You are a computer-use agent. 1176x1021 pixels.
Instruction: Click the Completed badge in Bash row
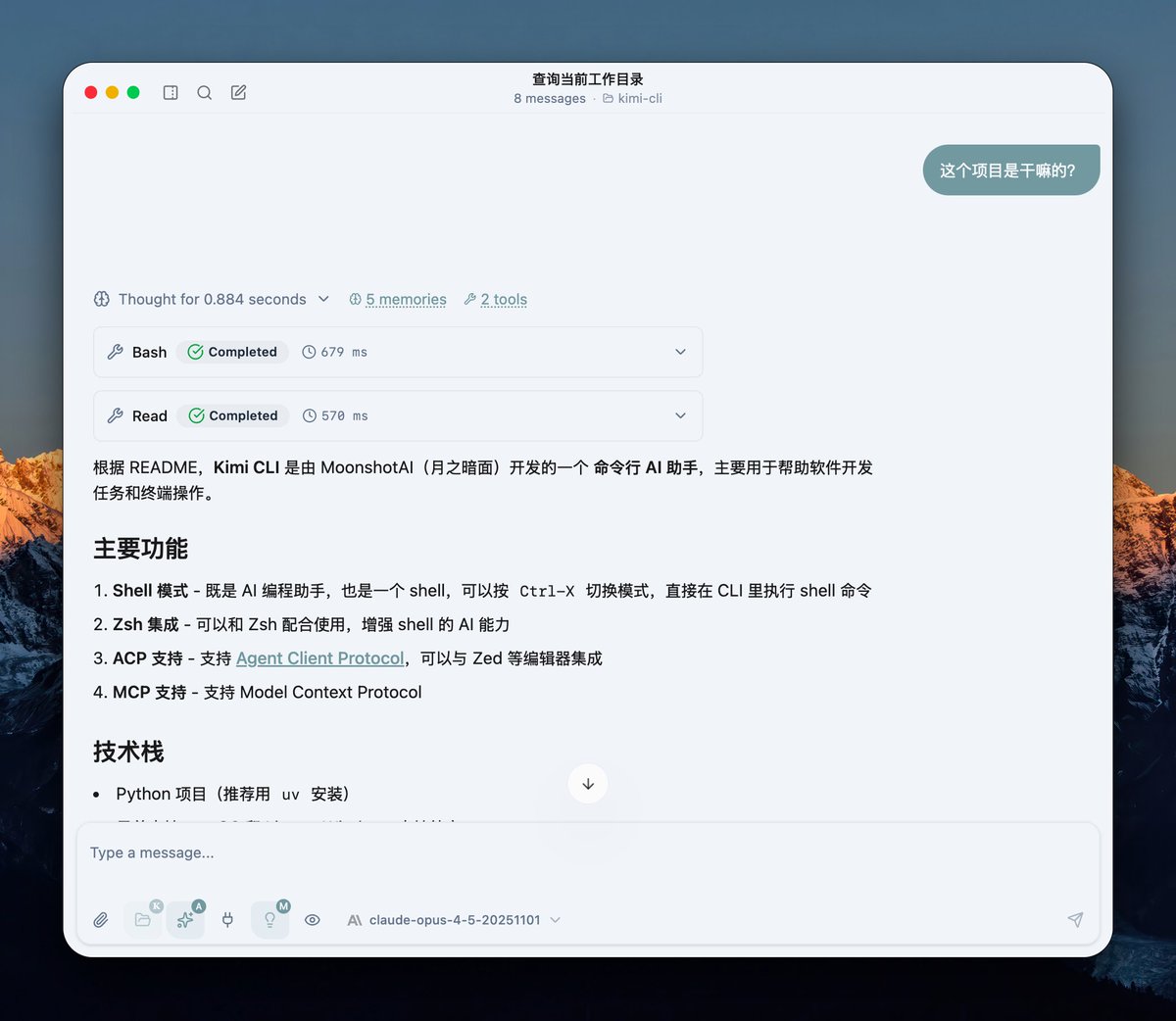[232, 352]
